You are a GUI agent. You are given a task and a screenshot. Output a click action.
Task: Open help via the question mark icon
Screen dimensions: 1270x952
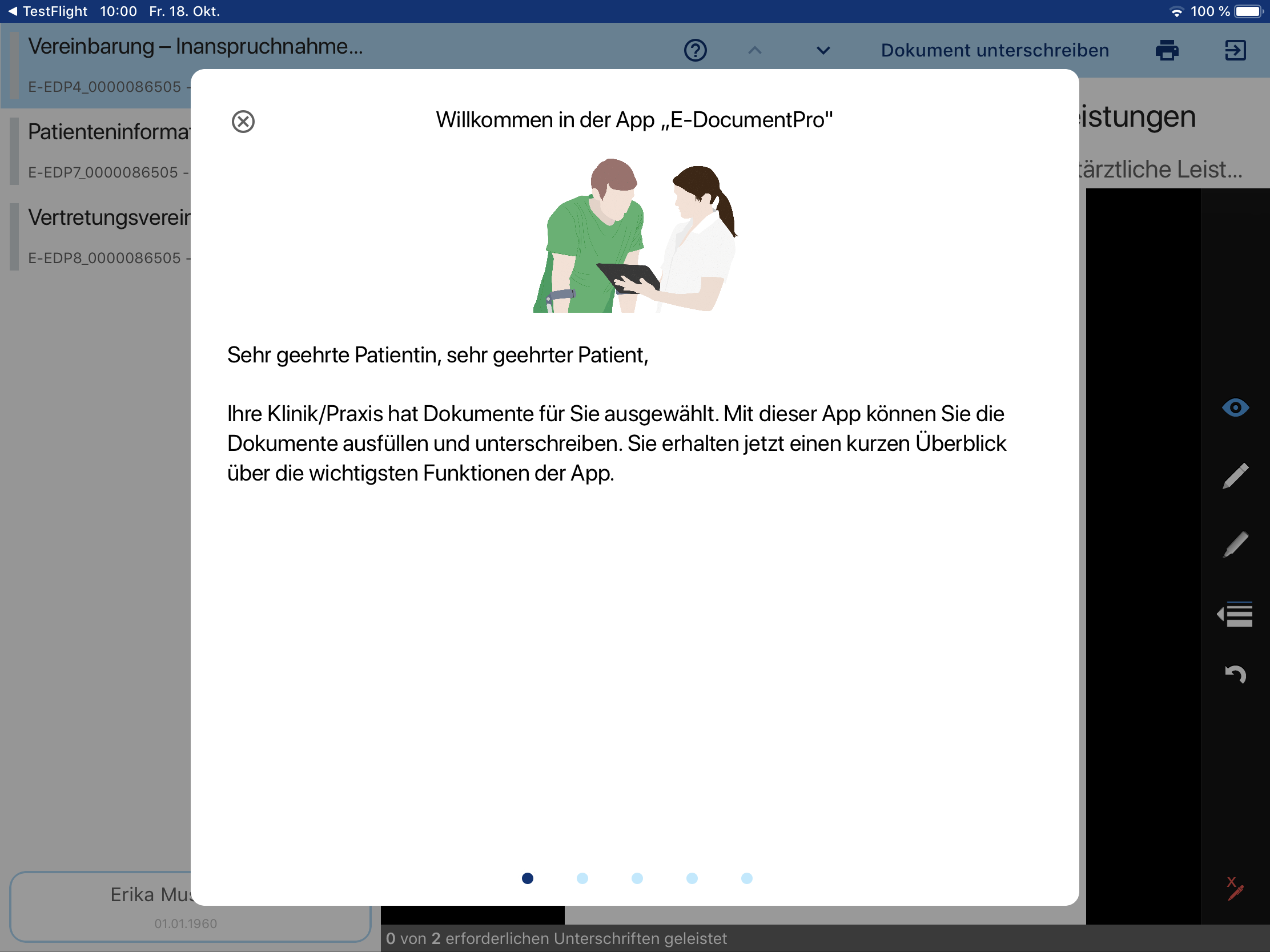tap(696, 50)
